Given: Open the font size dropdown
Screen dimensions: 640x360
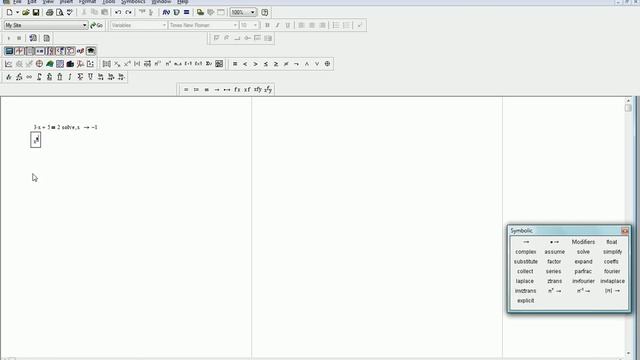Looking at the screenshot, I should click(256, 25).
